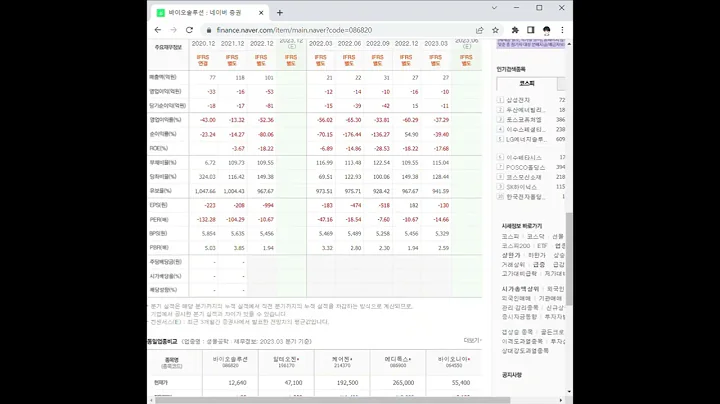Focus the address bar URL
Image resolution: width=720 pixels, height=404 pixels.
coord(294,30)
